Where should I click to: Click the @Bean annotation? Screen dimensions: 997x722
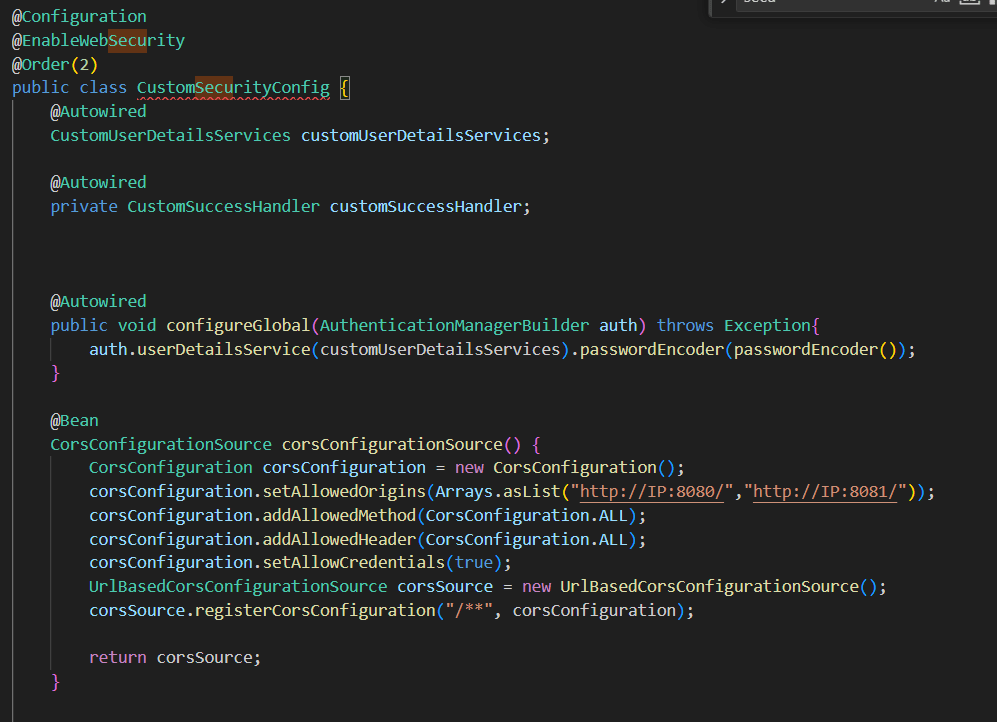coord(75,421)
